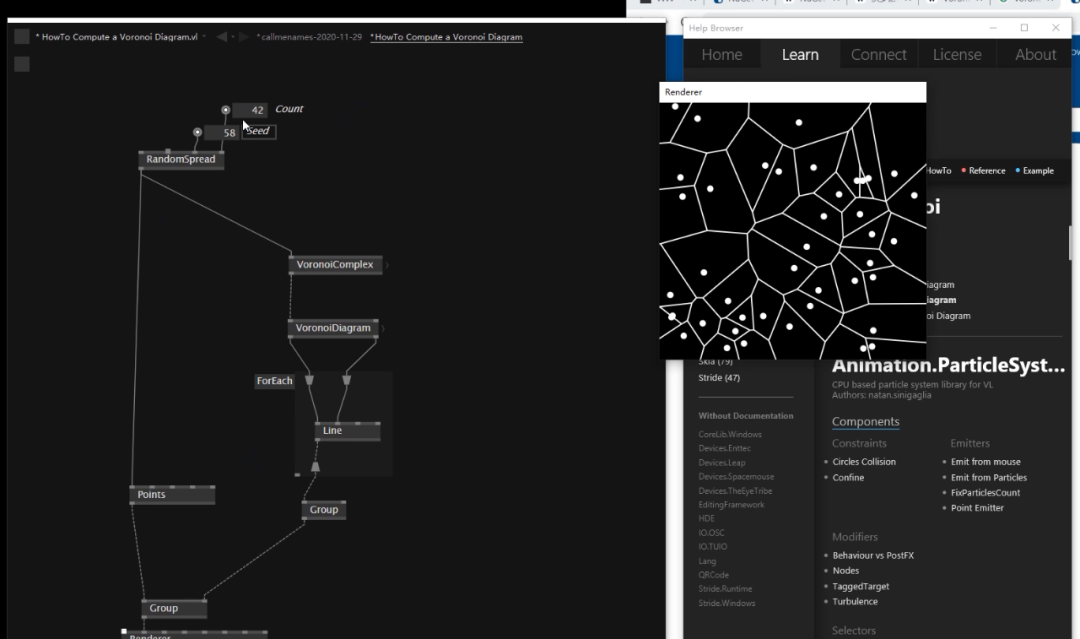Toggle the Reference filter in Help Browser
The width and height of the screenshot is (1080, 639).
(984, 171)
